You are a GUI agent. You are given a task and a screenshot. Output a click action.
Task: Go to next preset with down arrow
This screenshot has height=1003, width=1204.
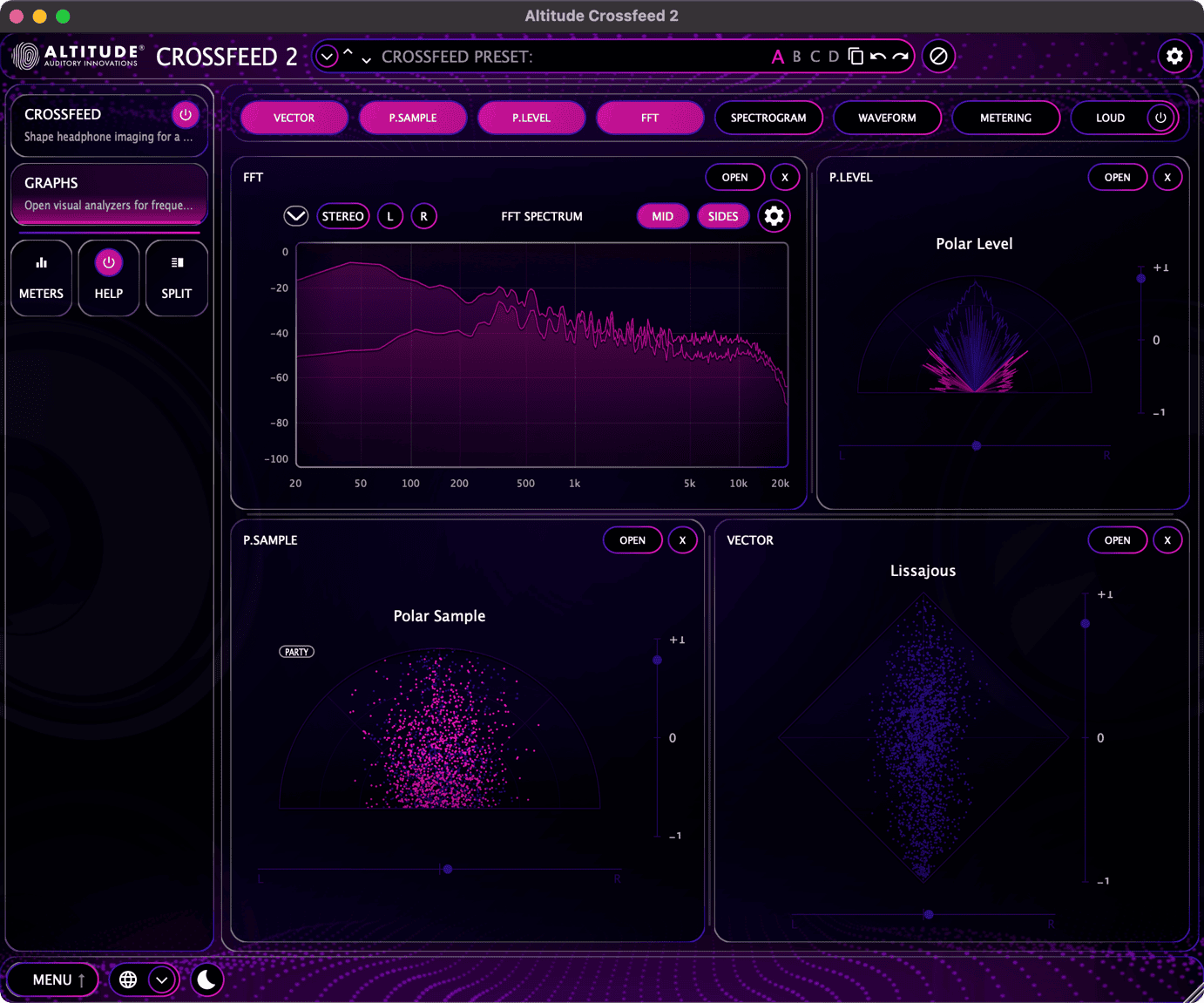coord(366,60)
